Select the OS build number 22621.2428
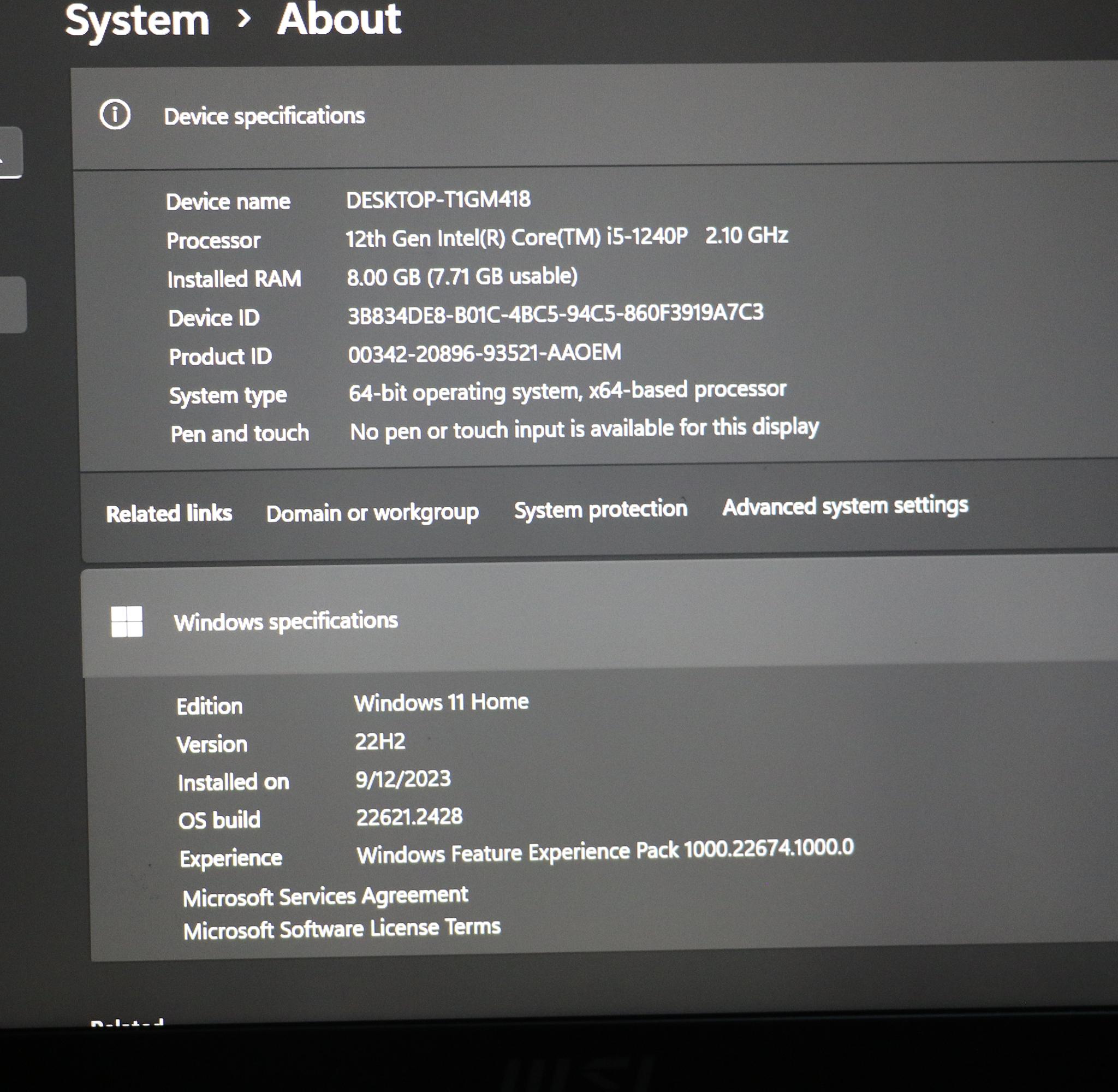1118x1092 pixels. click(x=409, y=817)
